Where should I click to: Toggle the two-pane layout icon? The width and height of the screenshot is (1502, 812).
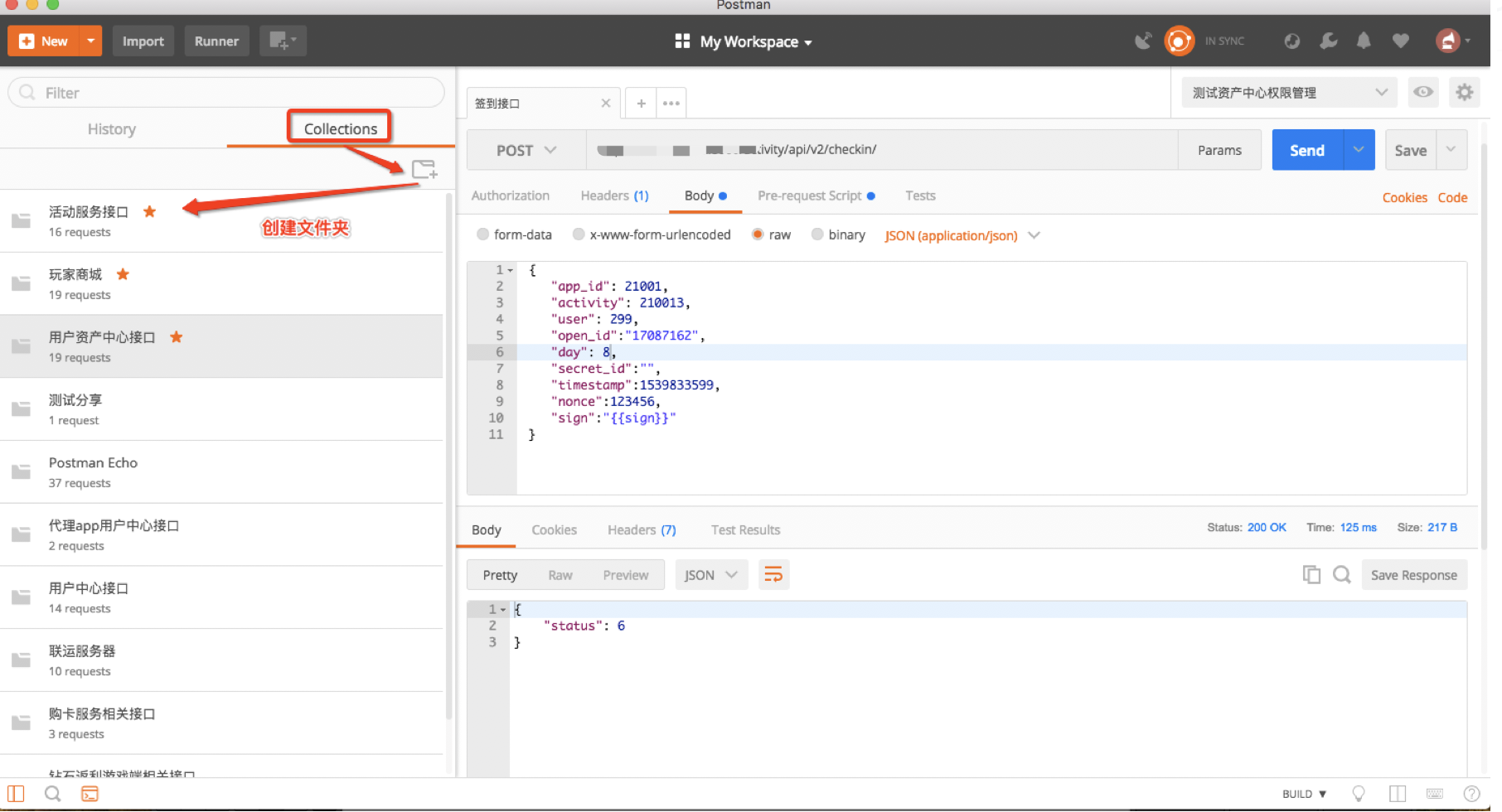pos(1398,794)
